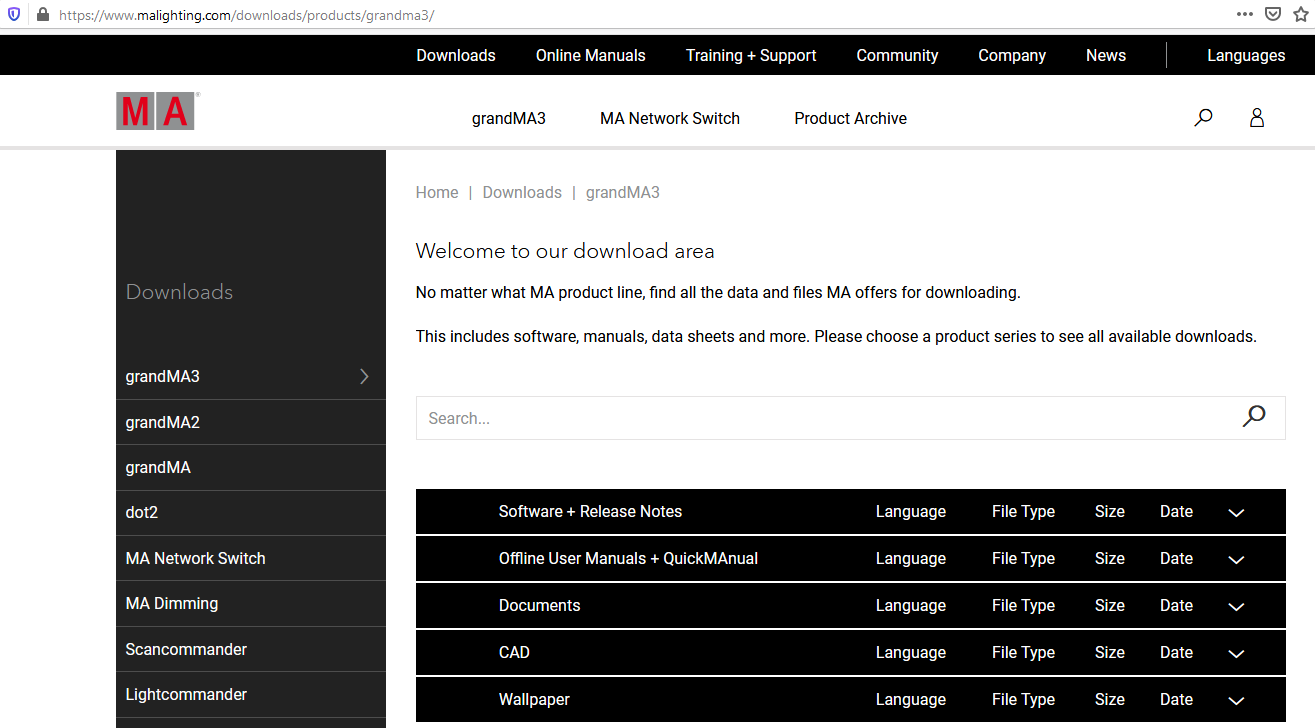Open Company menu
The image size is (1315, 728).
click(1012, 55)
